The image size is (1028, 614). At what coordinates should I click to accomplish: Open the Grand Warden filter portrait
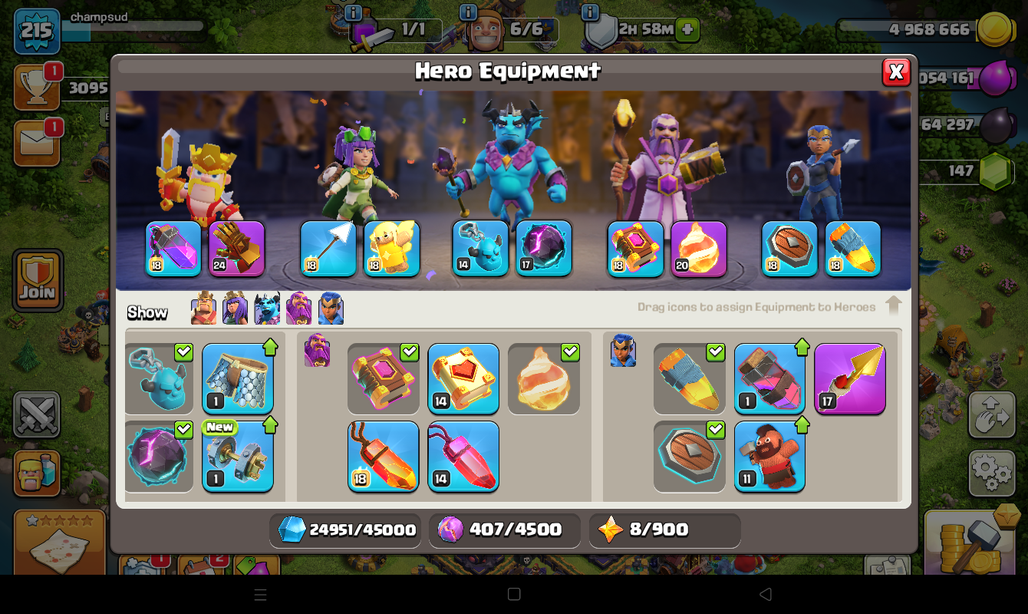pos(299,308)
